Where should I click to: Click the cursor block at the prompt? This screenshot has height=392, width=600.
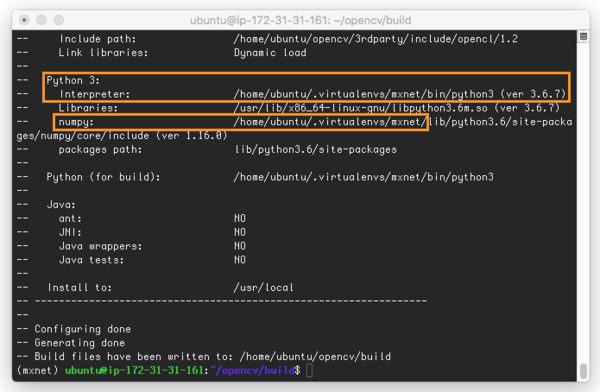(310, 370)
